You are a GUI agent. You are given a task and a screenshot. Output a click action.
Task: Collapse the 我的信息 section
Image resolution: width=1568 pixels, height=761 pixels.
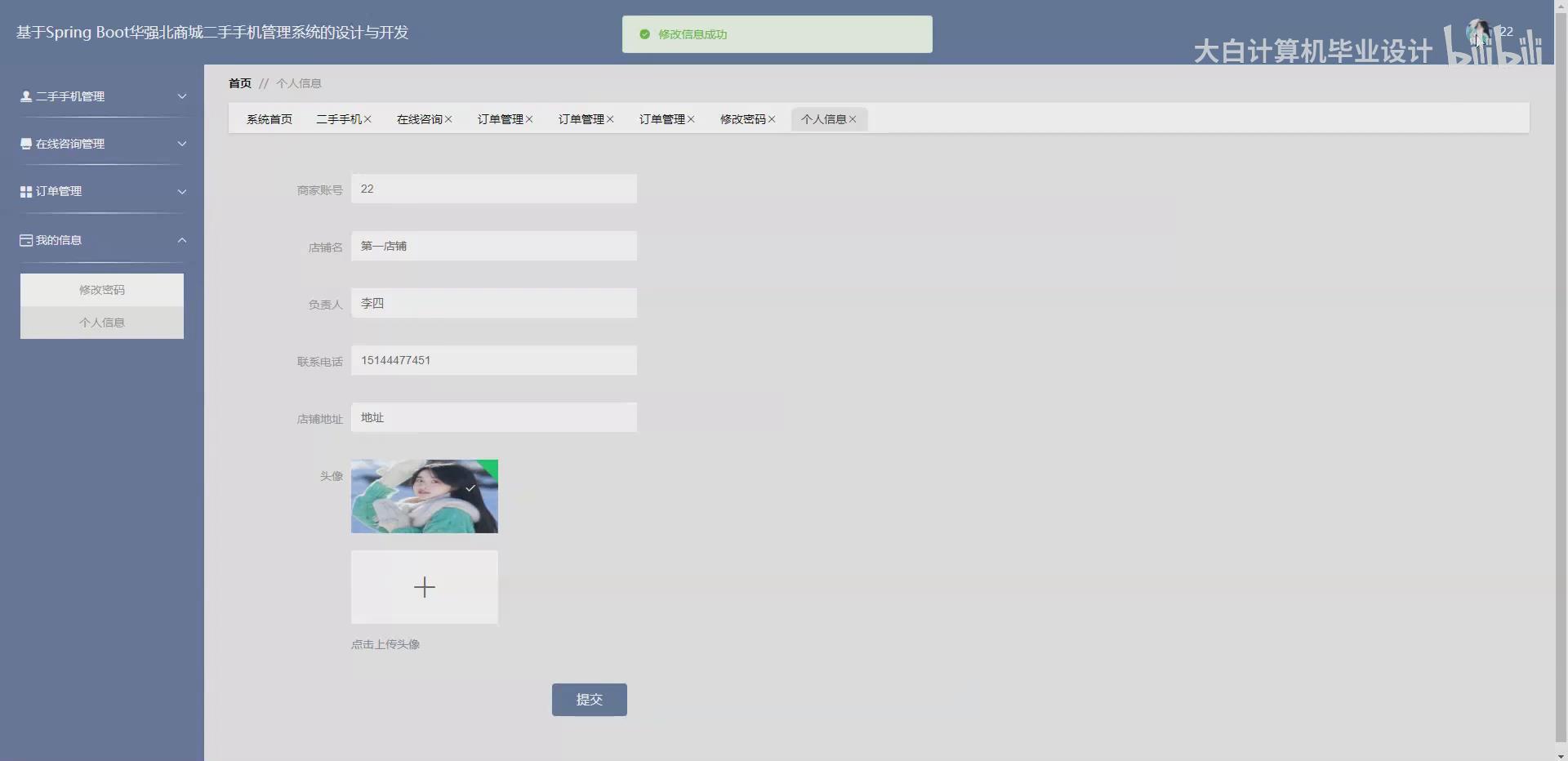(x=181, y=239)
